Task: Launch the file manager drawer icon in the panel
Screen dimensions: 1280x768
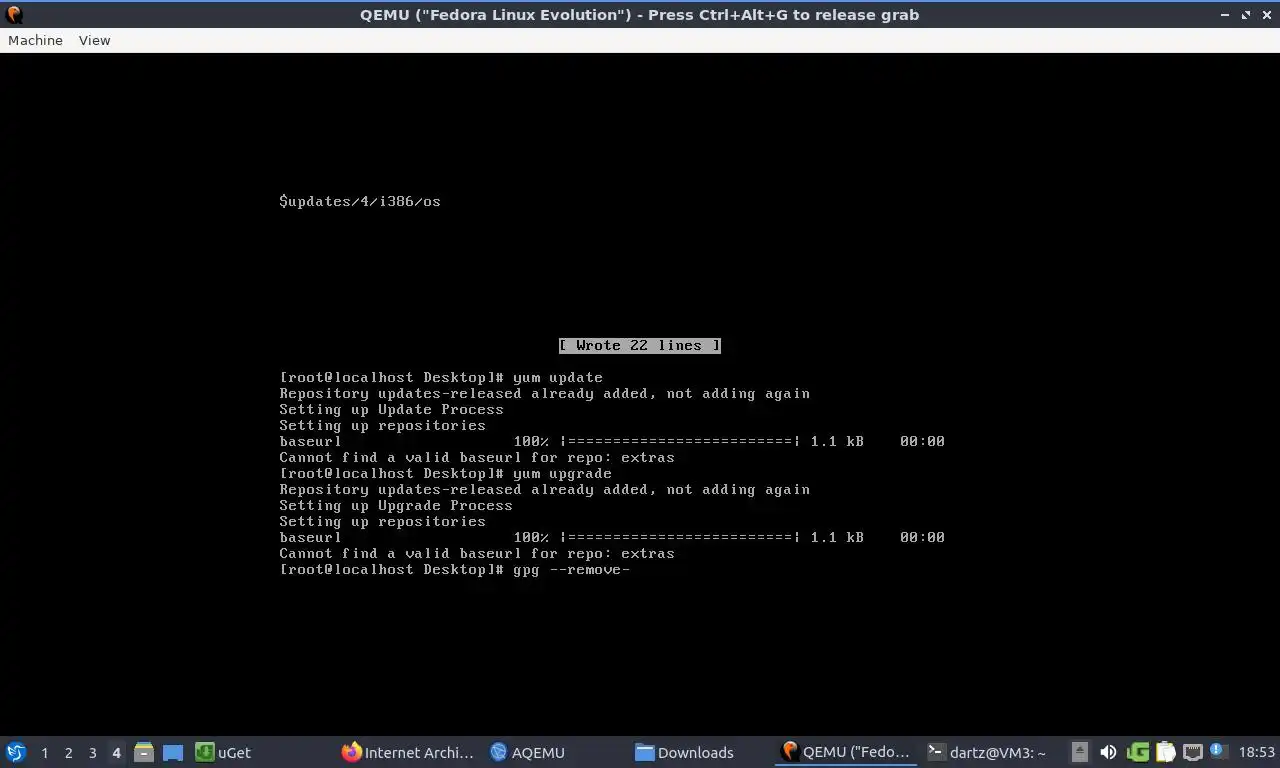Action: (144, 752)
